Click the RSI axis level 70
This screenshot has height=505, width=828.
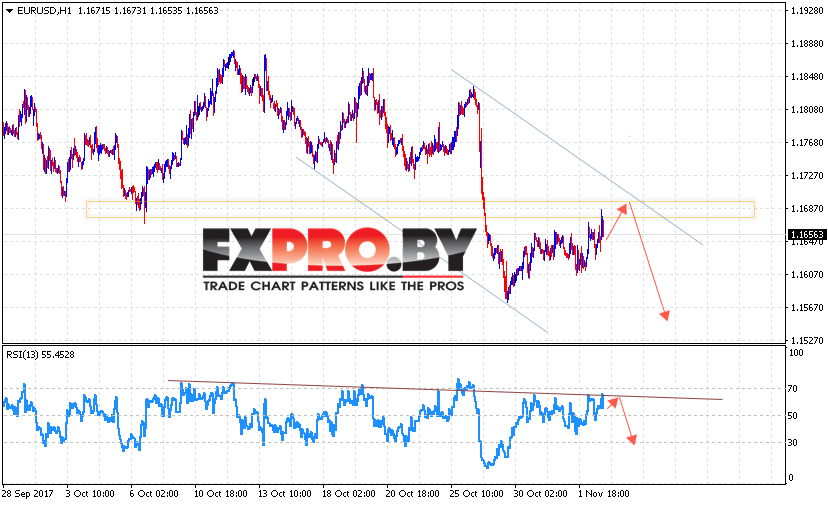point(793,389)
